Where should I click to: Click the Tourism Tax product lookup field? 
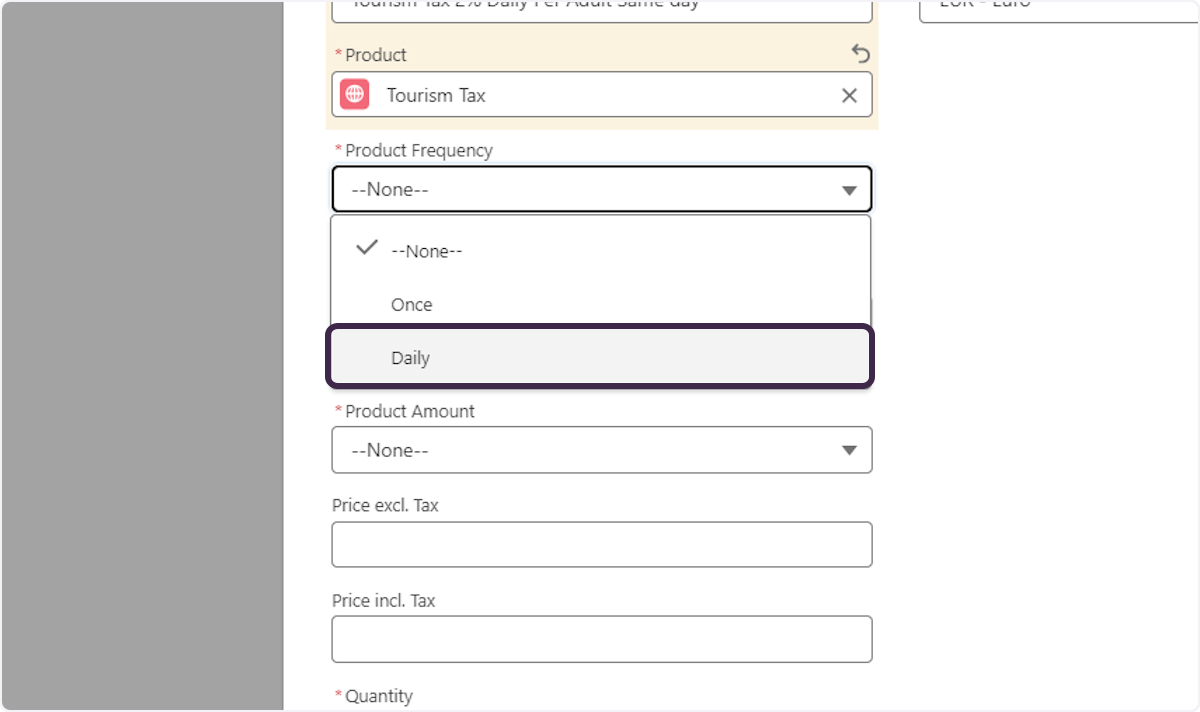(600, 95)
